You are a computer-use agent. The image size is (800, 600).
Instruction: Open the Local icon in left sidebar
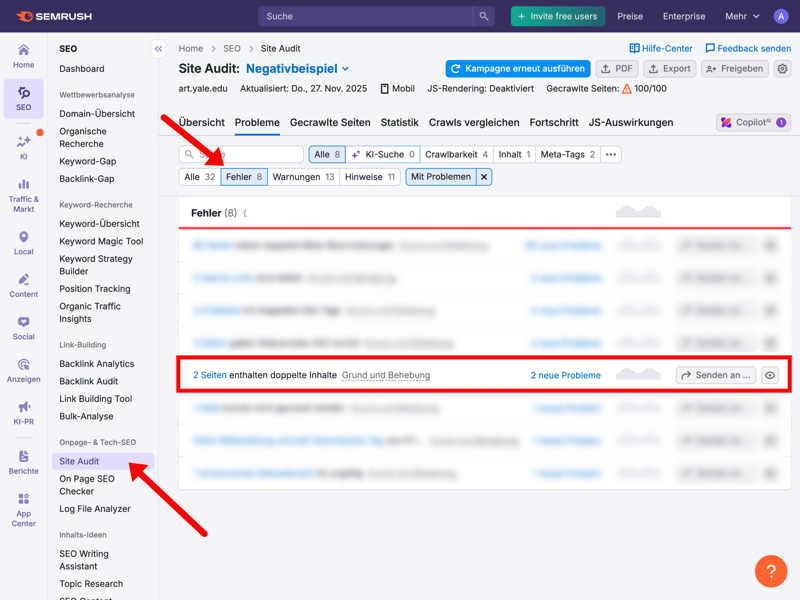coord(23,243)
